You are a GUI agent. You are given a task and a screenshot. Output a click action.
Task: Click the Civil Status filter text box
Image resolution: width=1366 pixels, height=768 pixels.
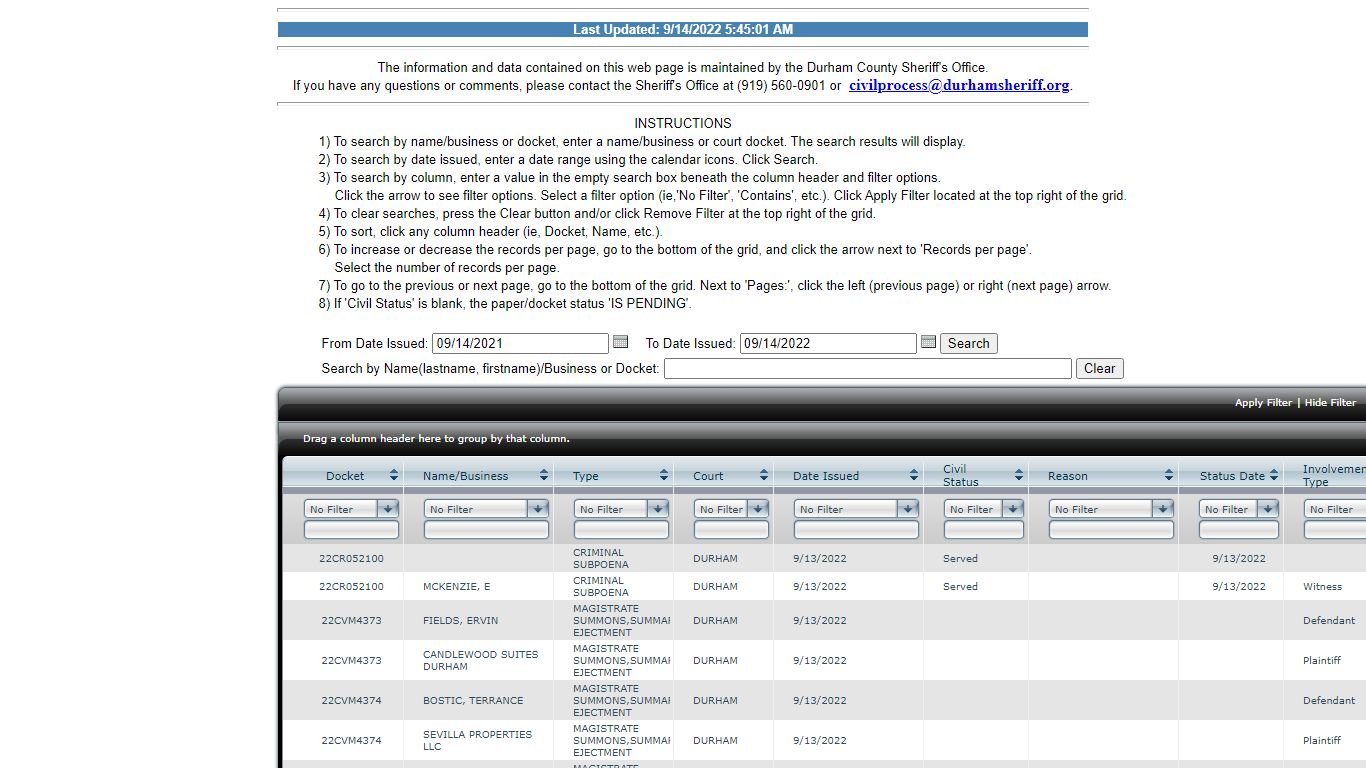984,530
